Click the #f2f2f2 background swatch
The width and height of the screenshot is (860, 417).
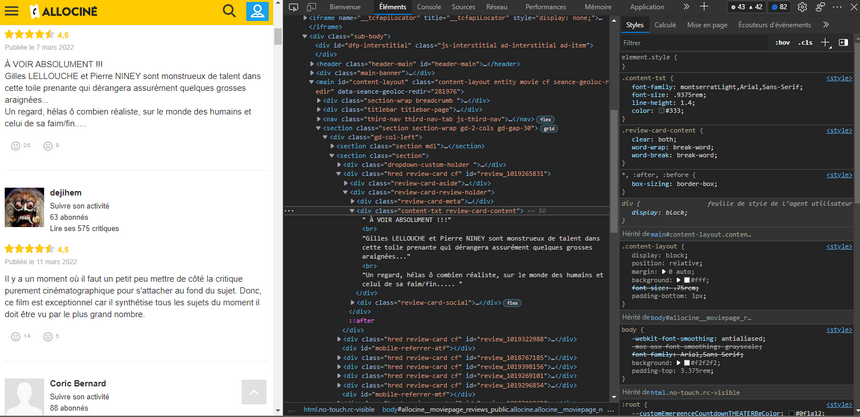[686, 363]
